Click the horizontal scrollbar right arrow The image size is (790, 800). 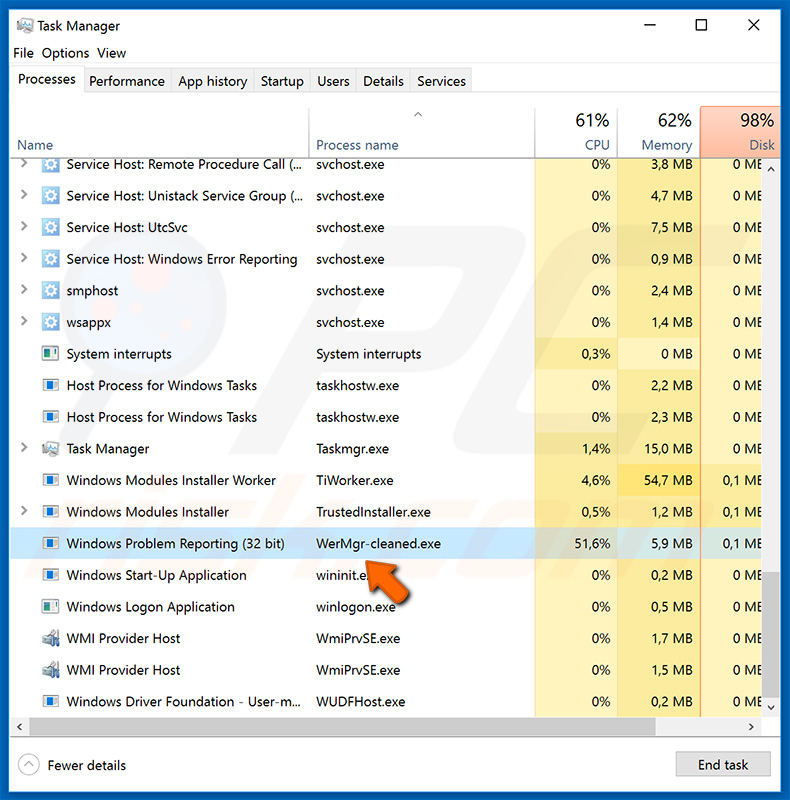[751, 727]
